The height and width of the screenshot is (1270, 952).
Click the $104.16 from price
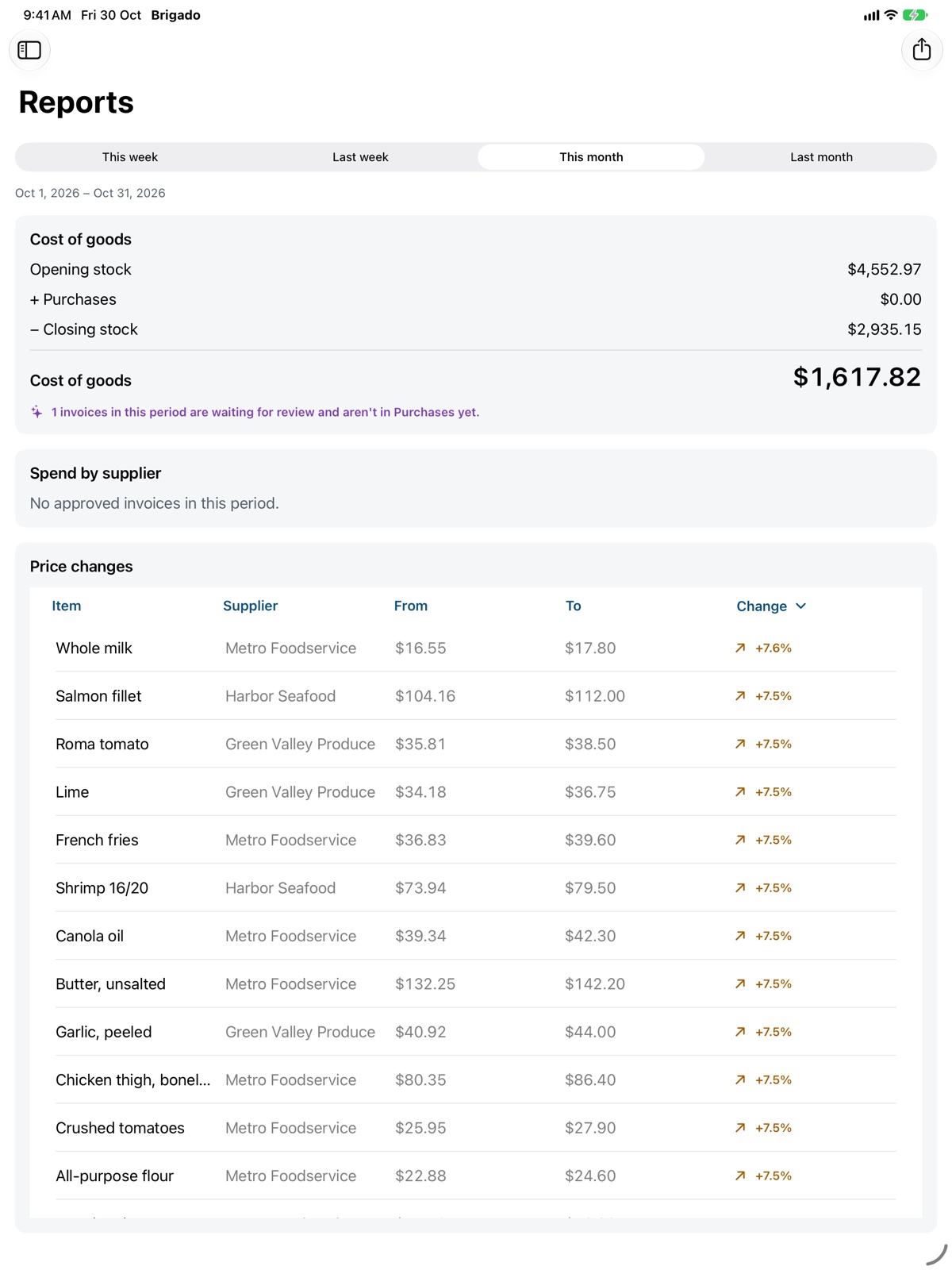point(425,696)
